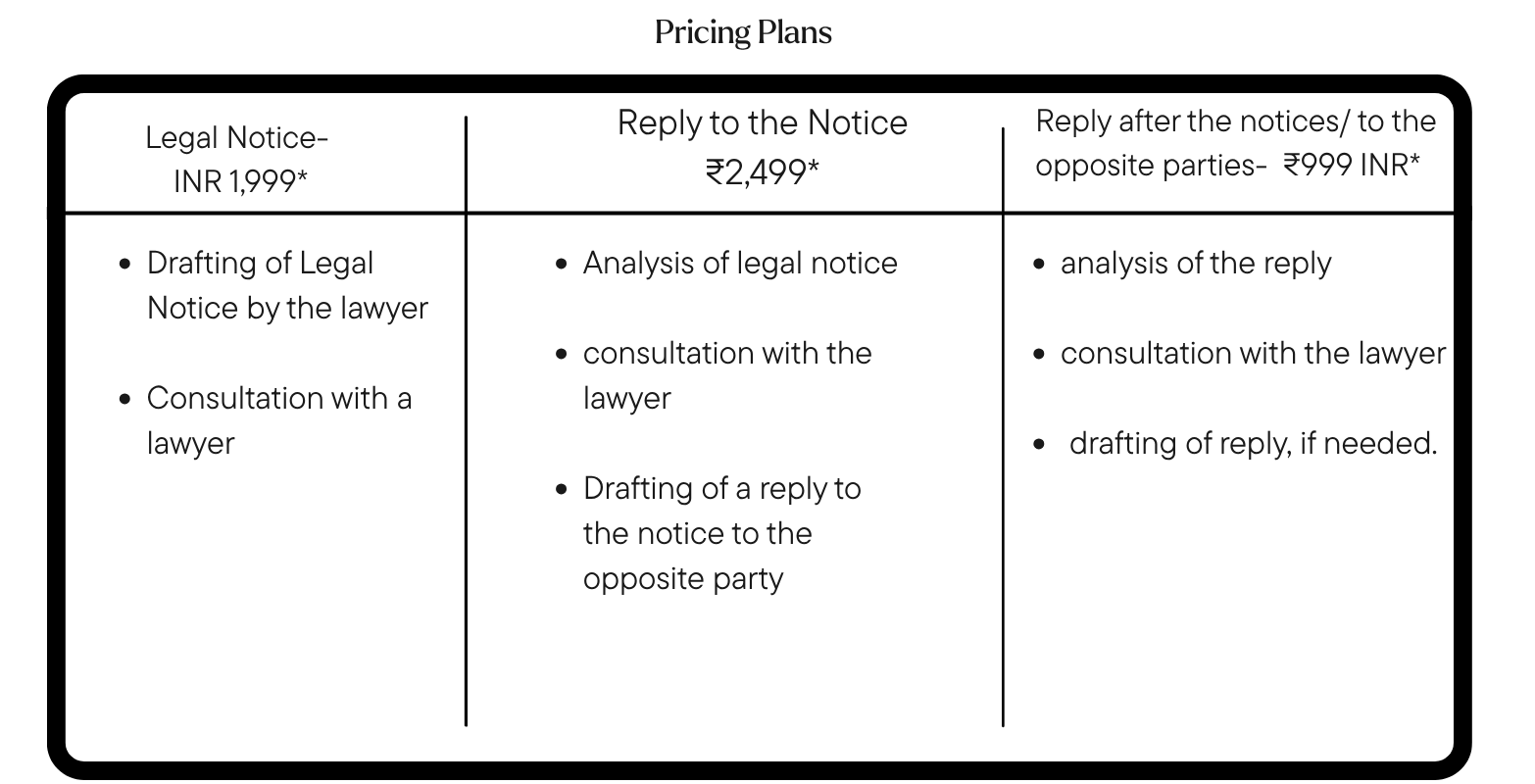
Task: Select "consultation with the lawyer" in ₹2,499 plan
Action: pyautogui.click(x=726, y=375)
